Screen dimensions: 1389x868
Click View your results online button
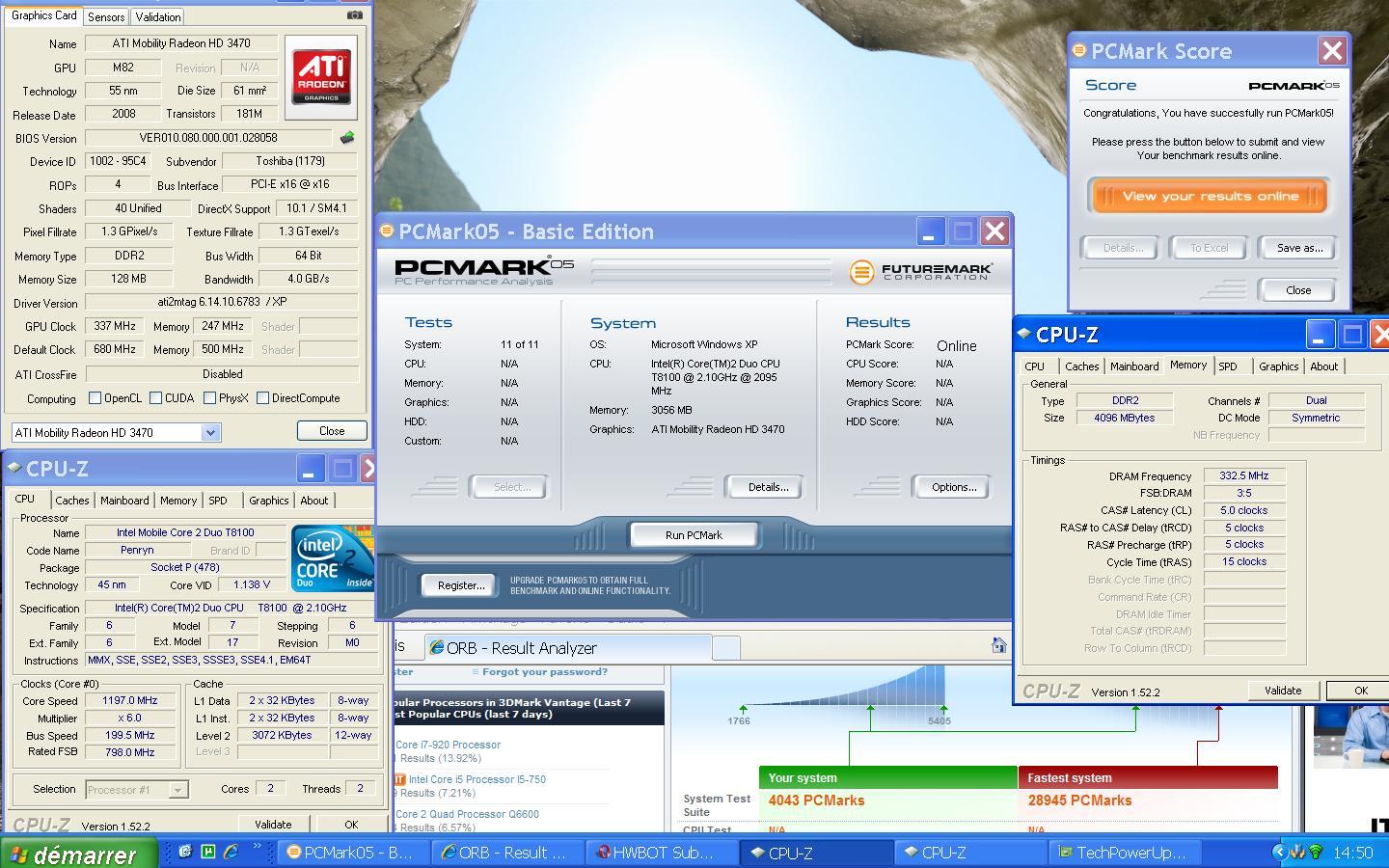tap(1210, 196)
